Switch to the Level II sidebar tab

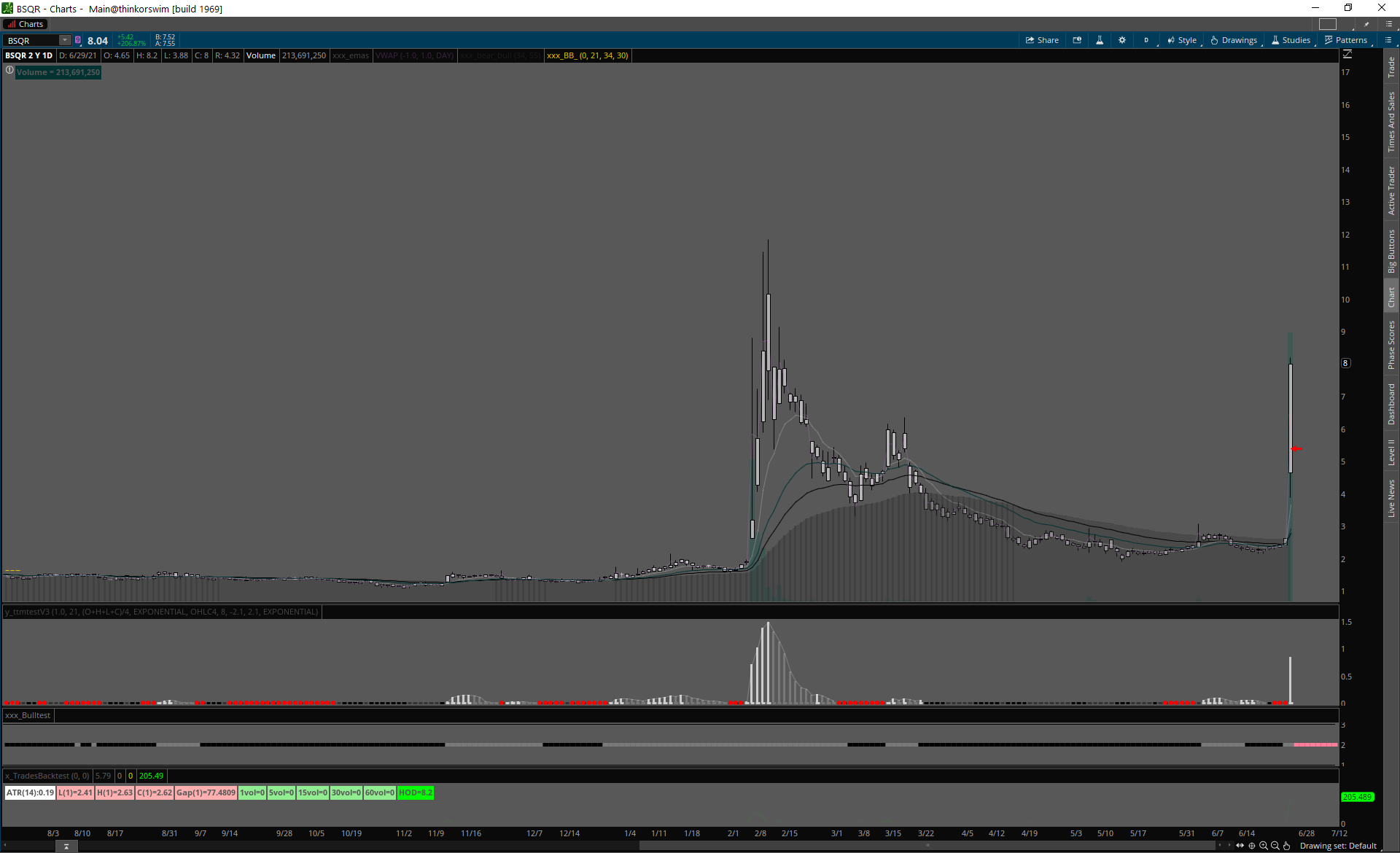(x=1391, y=452)
